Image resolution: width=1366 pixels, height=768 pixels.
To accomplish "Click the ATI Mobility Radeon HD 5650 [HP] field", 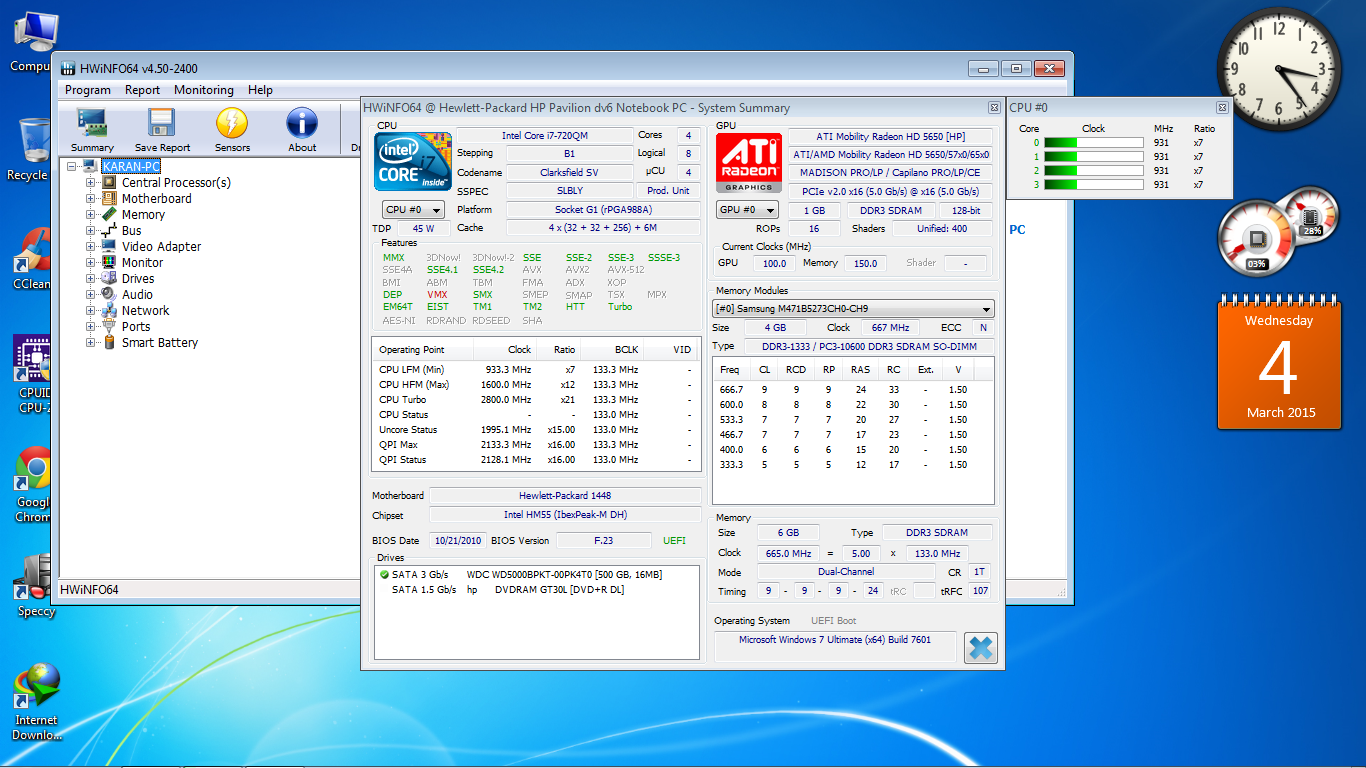I will click(x=890, y=137).
